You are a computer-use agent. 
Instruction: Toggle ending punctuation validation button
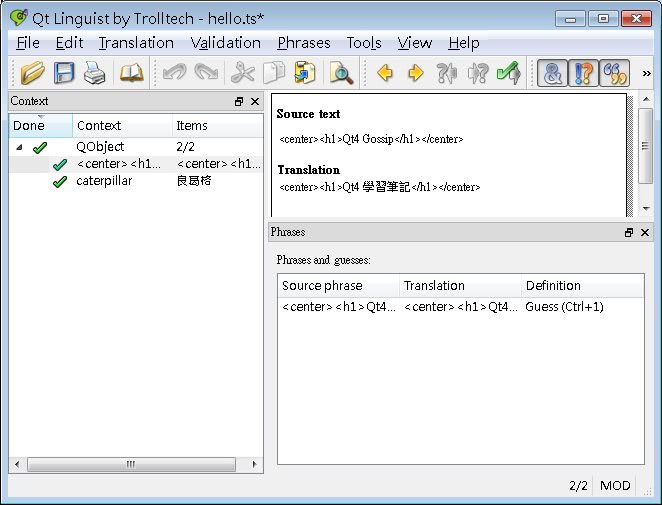(583, 73)
